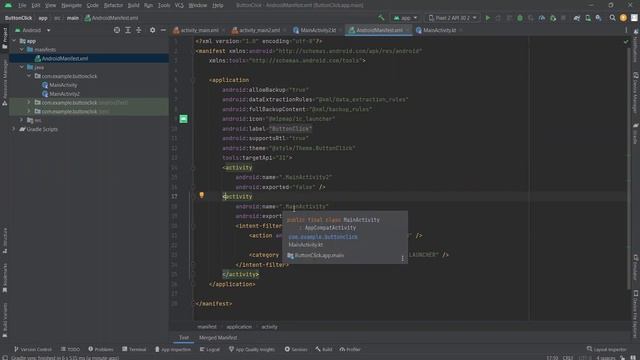Click com.example.buttonclick link in popup
The height and width of the screenshot is (360, 640).
point(323,237)
